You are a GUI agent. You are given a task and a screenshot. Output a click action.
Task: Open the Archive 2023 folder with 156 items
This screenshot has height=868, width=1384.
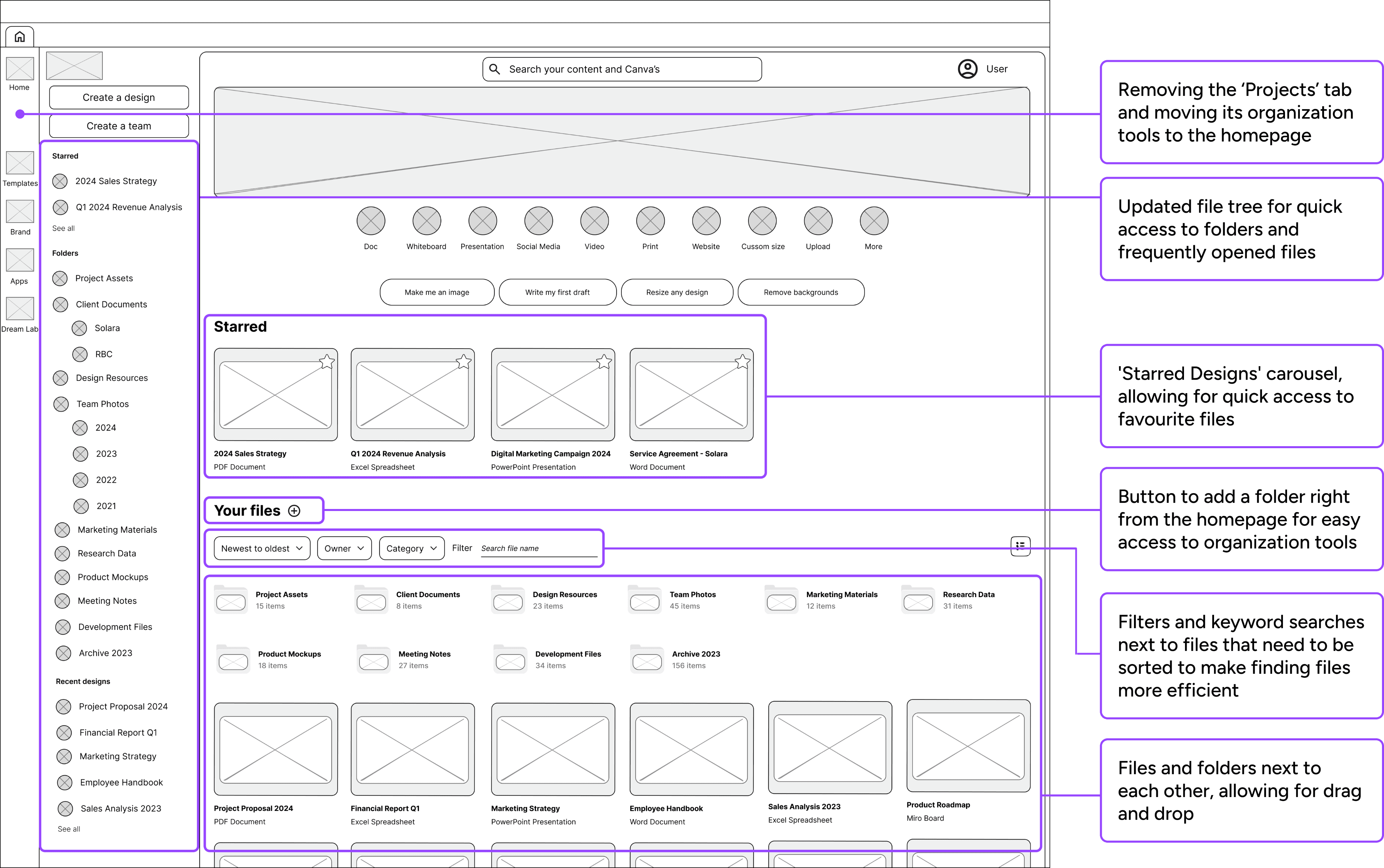point(675,660)
